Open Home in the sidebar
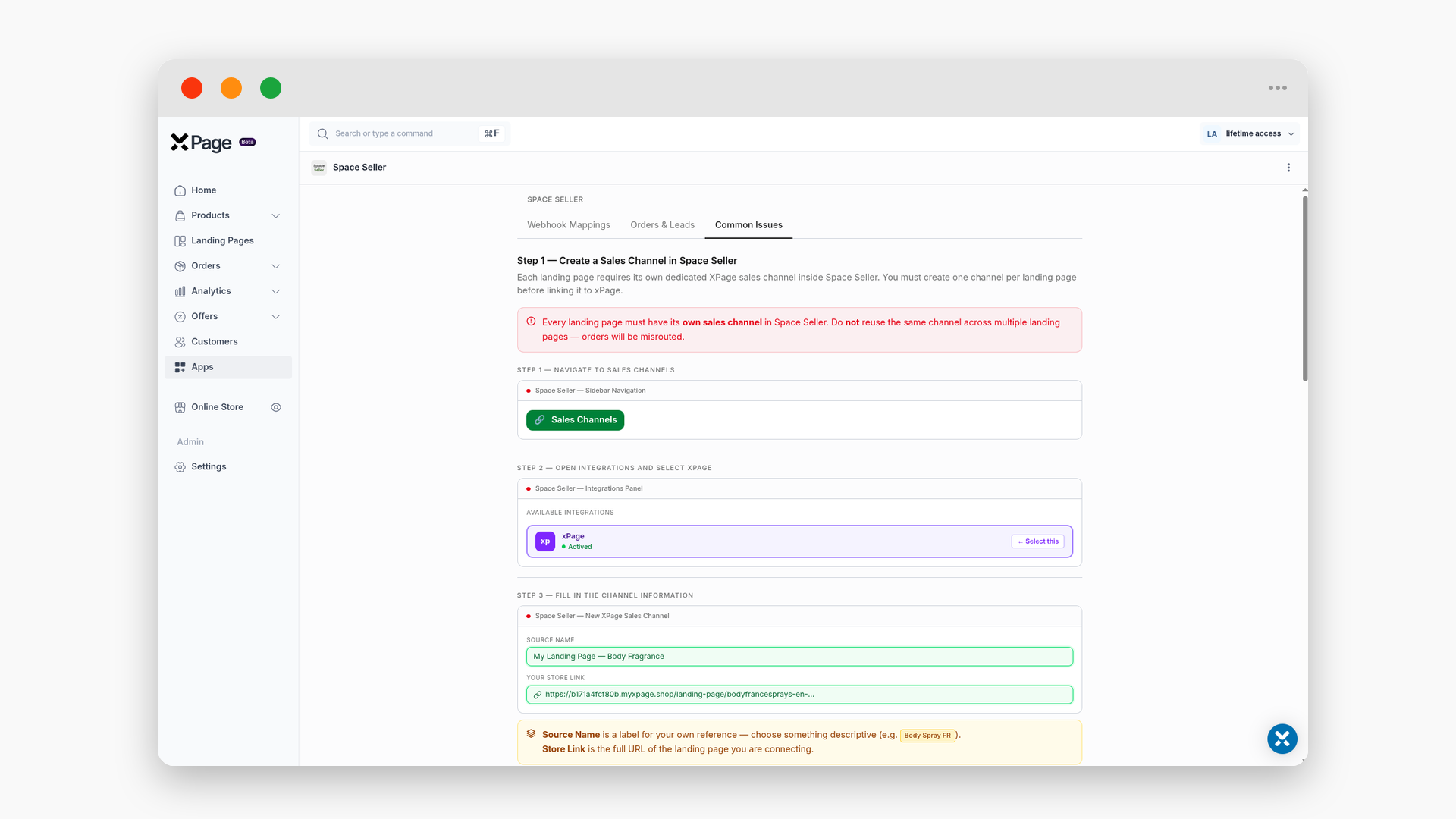Screen dimensions: 1456x819 [x=228, y=190]
